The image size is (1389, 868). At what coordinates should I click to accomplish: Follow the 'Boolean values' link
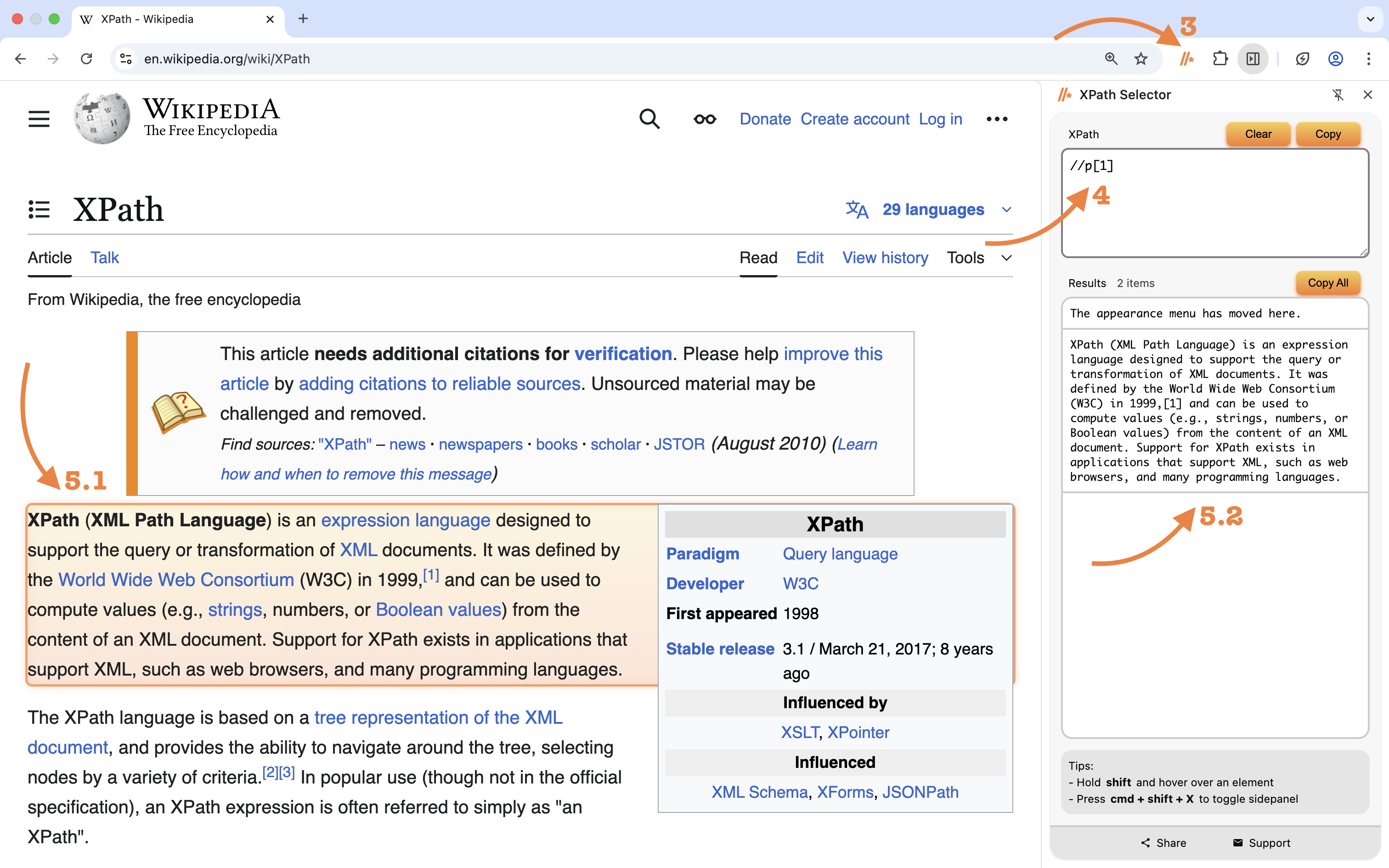point(439,610)
